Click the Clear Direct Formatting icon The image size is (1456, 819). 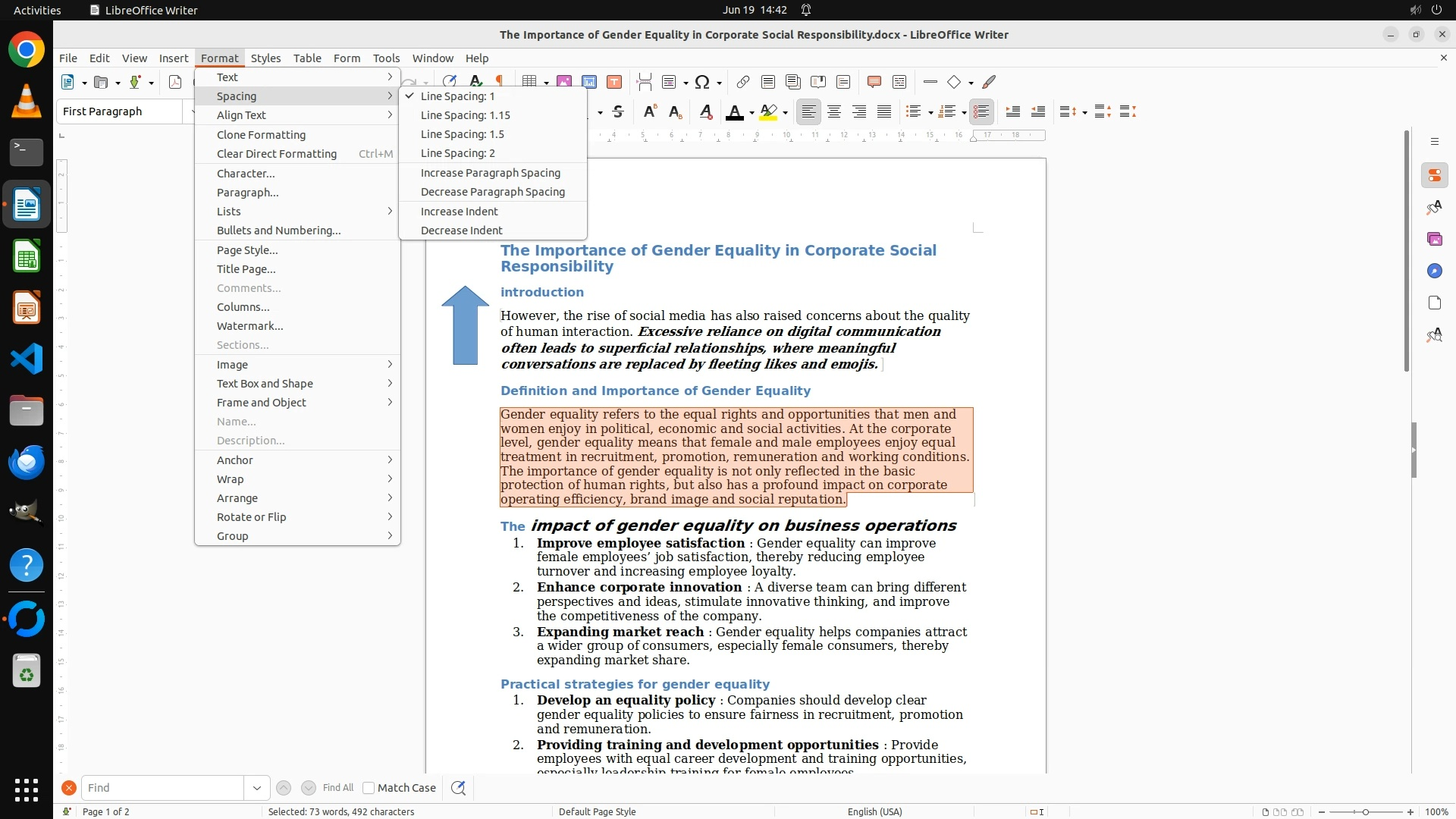705,111
